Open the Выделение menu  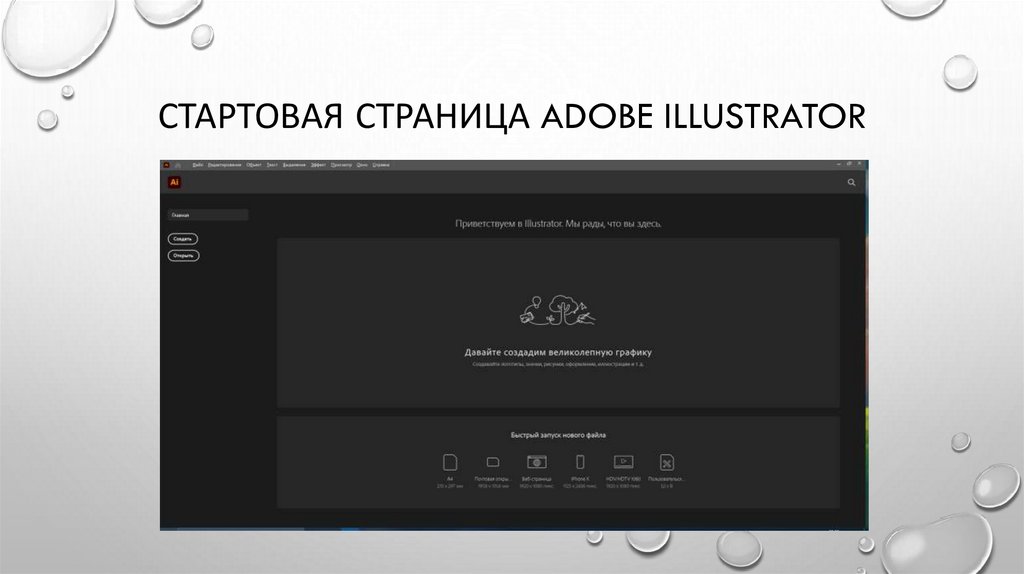295,165
